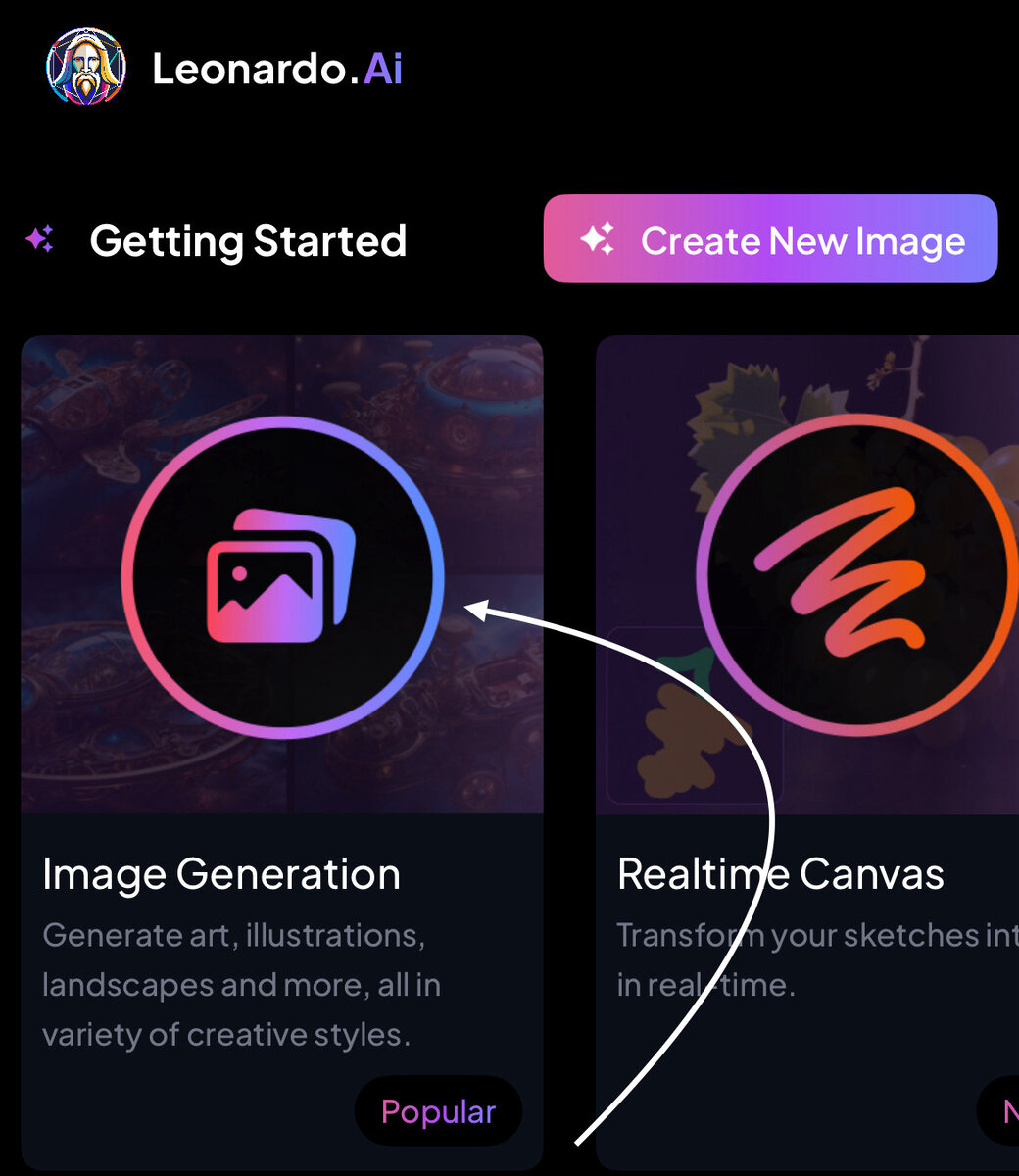Click the Popular badge on Image Generation
Viewport: 1019px width, 1176px height.
click(x=438, y=1111)
